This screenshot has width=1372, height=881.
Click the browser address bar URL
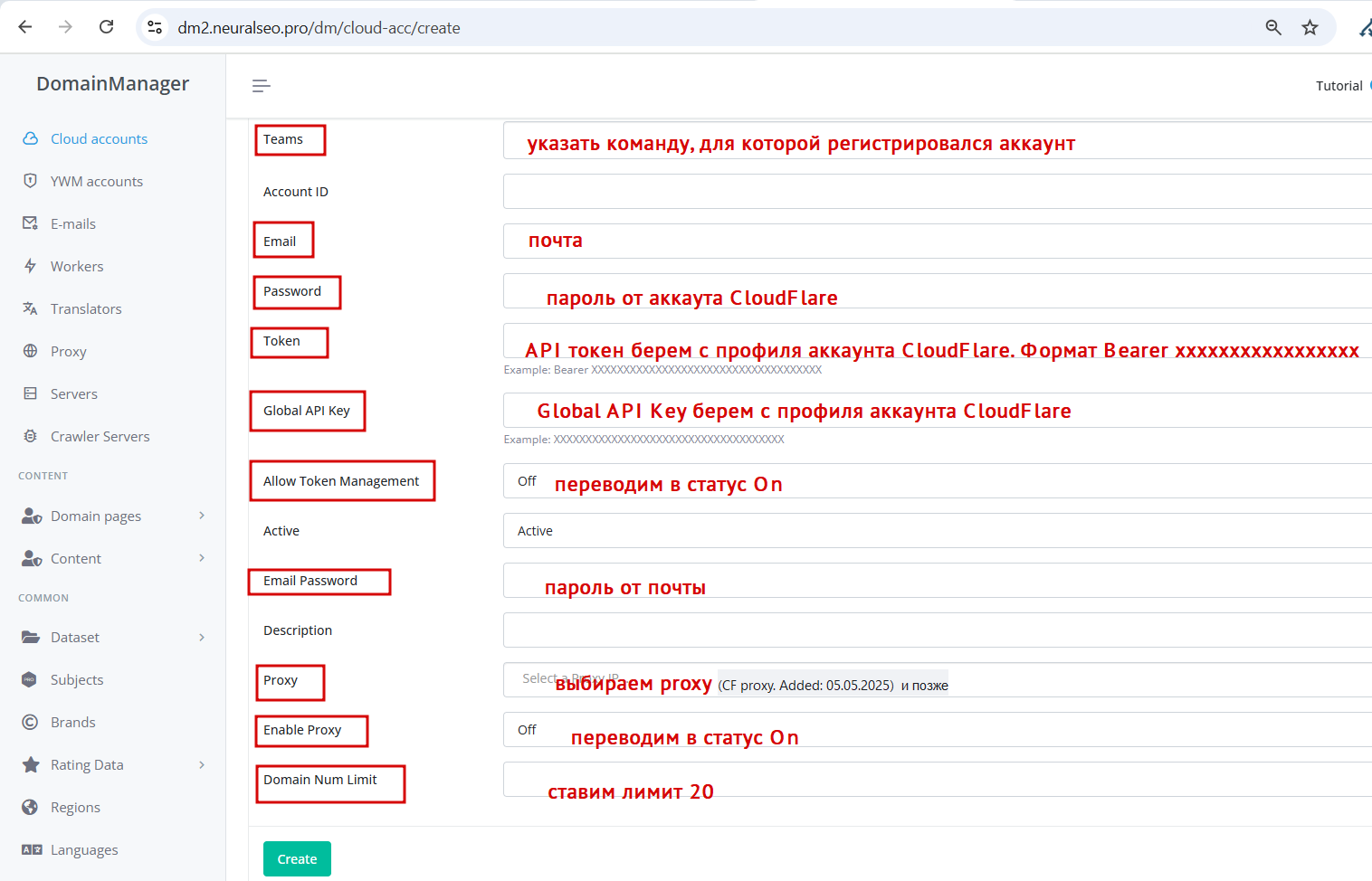pos(319,28)
